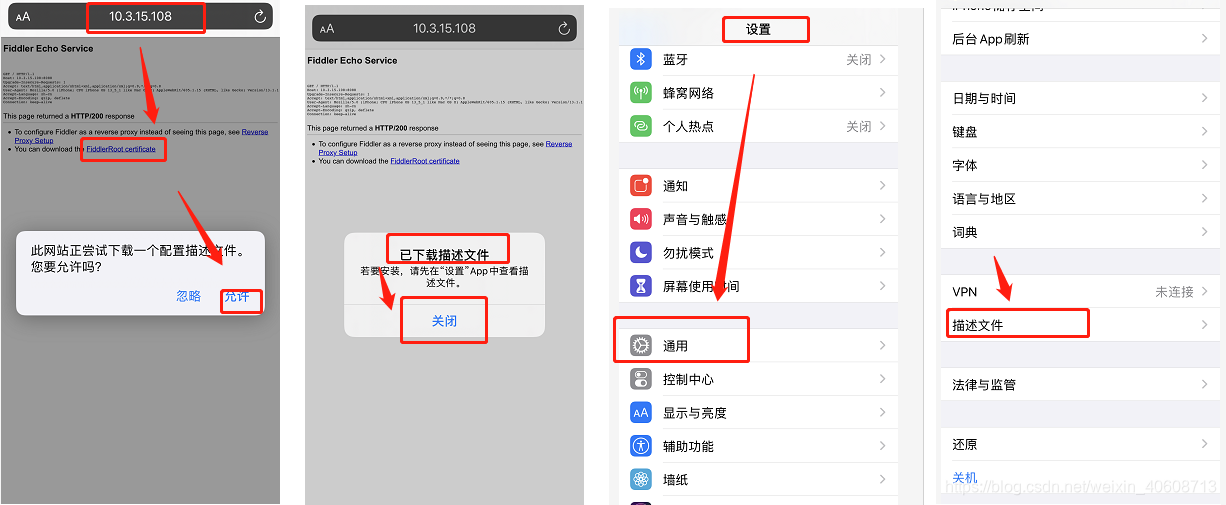Open 语言与地区 row

tap(1080, 199)
